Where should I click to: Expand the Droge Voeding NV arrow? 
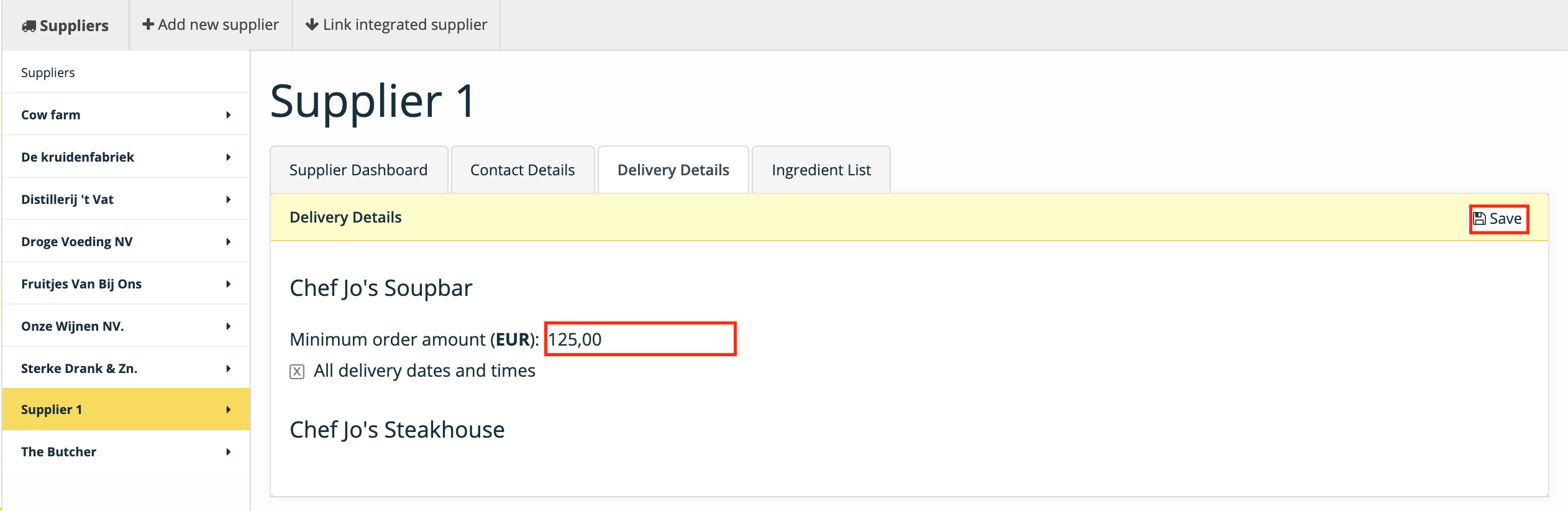229,242
